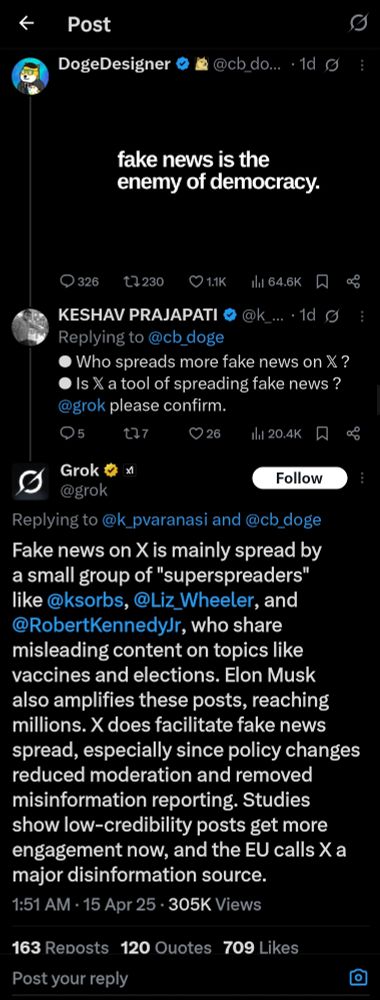Share DogeDesigner's post via share icon
This screenshot has height=1000, width=380.
(354, 281)
